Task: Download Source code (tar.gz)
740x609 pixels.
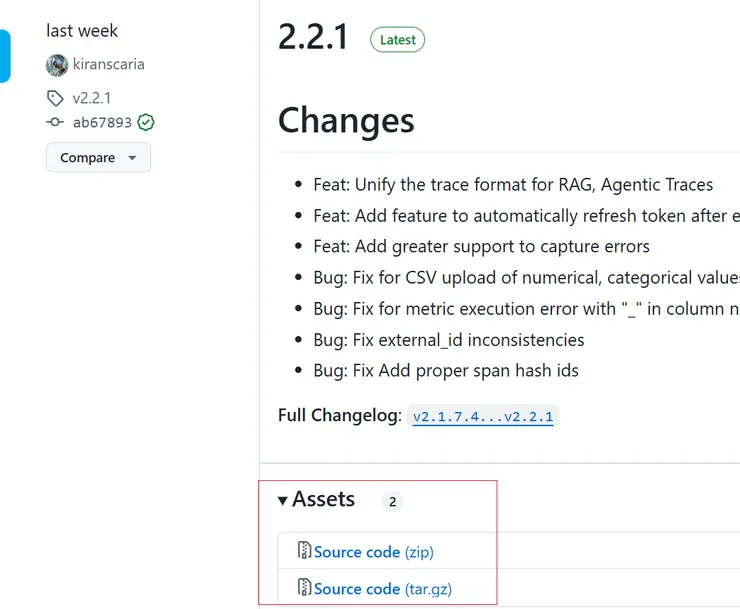Action: click(x=382, y=589)
